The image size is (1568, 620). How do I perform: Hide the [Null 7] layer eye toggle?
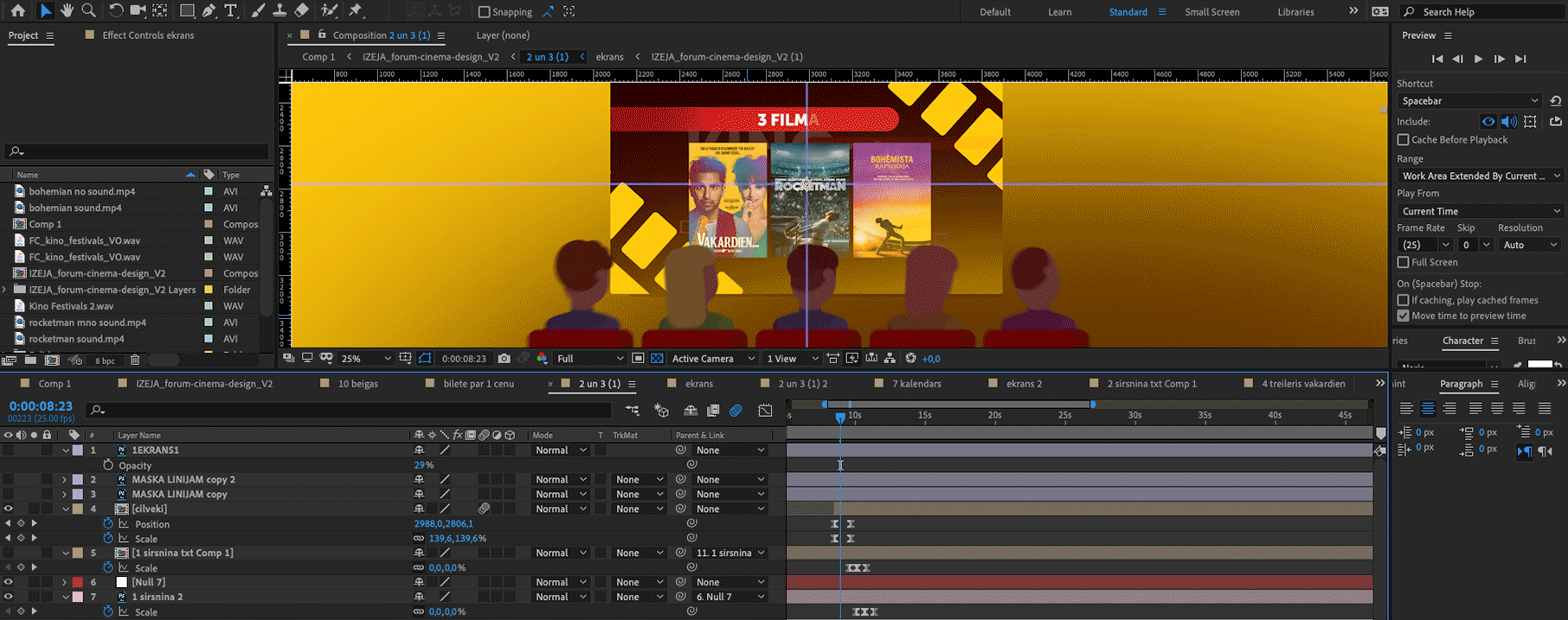pyautogui.click(x=9, y=582)
